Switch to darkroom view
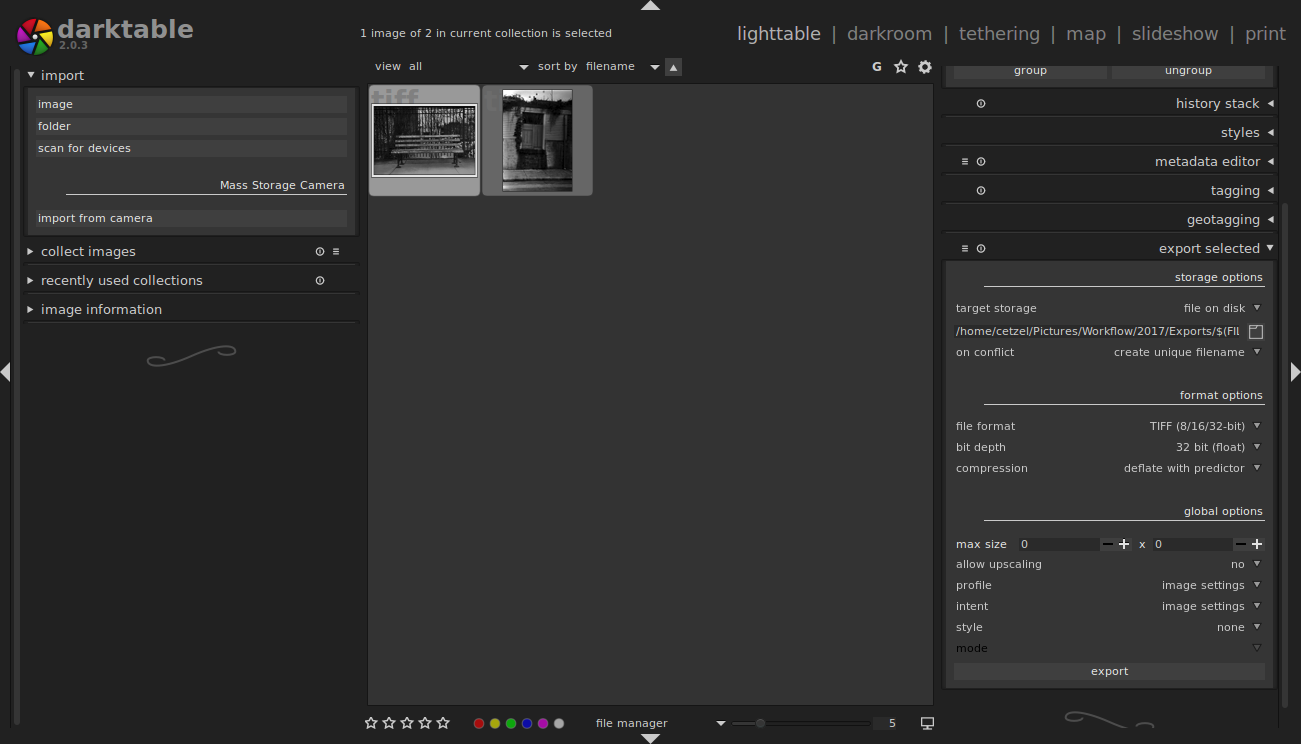Image resolution: width=1301 pixels, height=744 pixels. (889, 34)
